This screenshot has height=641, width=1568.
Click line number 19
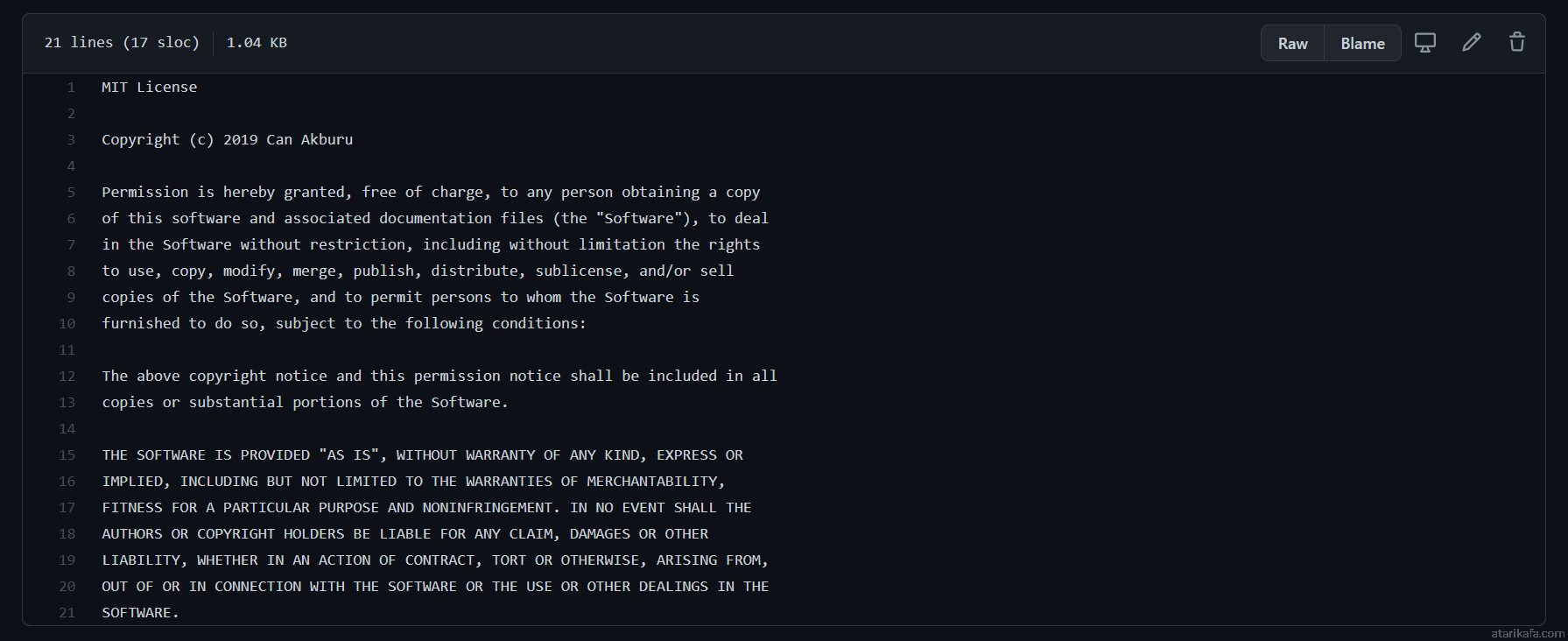pyautogui.click(x=67, y=560)
